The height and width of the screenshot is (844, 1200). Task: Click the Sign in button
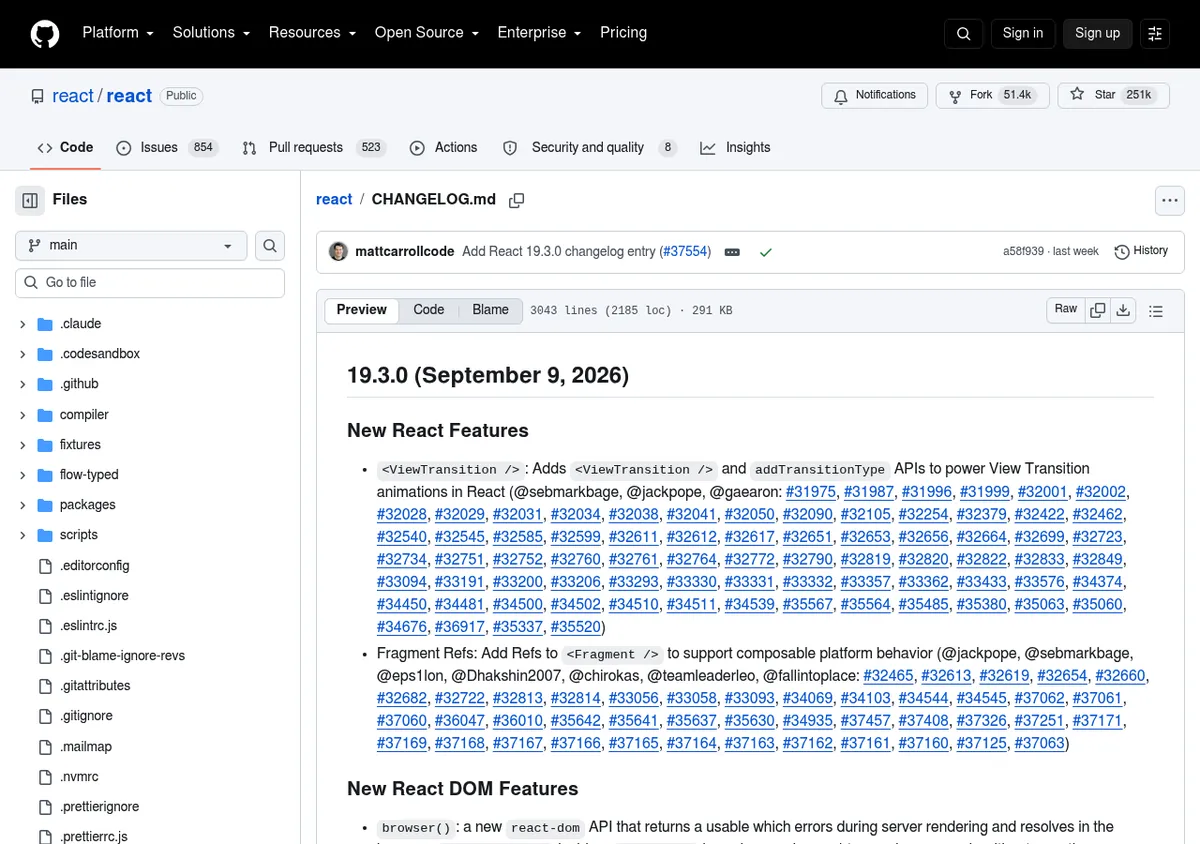(1023, 33)
